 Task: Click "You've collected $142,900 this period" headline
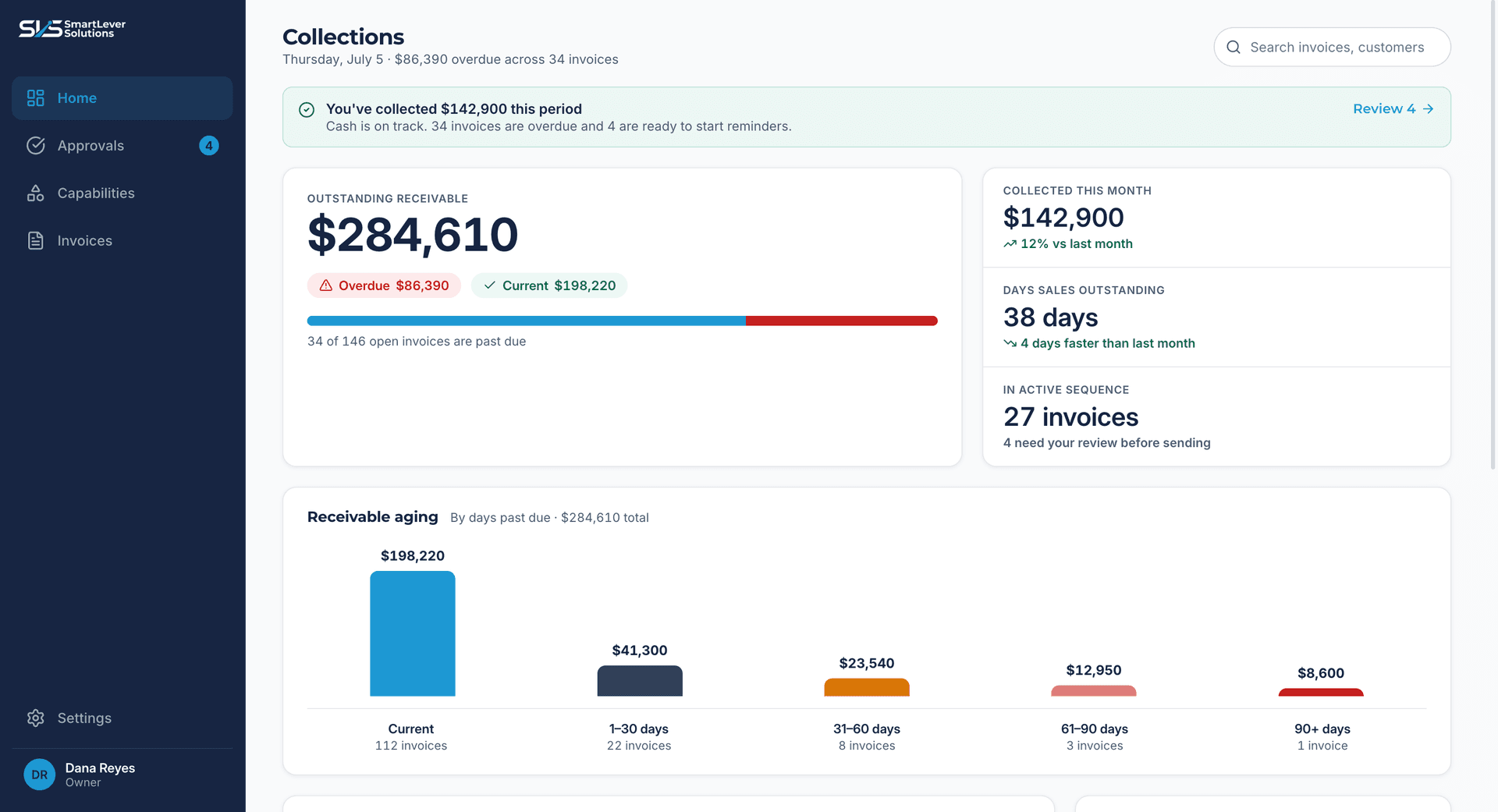click(454, 109)
